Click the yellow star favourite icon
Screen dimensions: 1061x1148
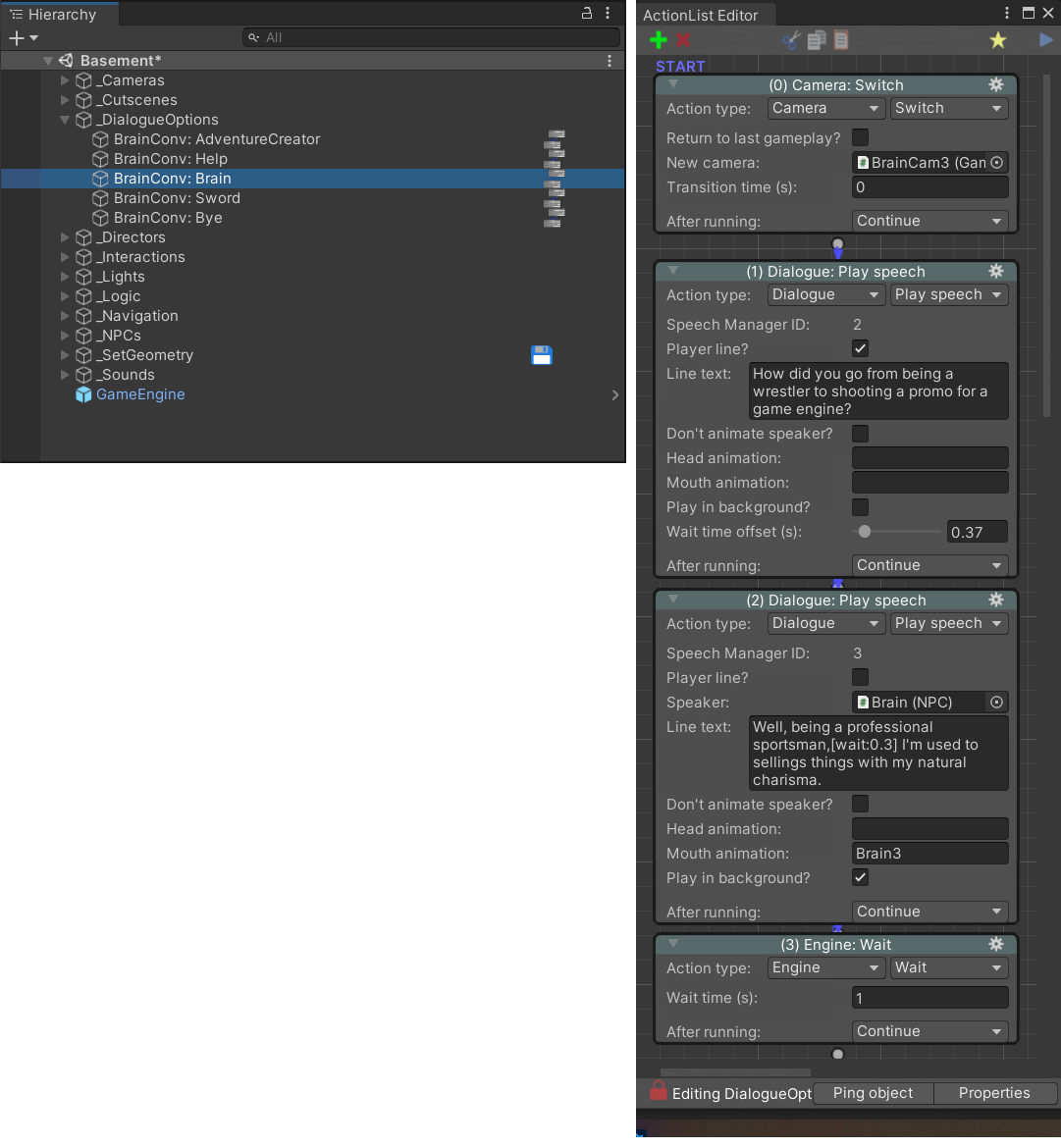pos(998,39)
